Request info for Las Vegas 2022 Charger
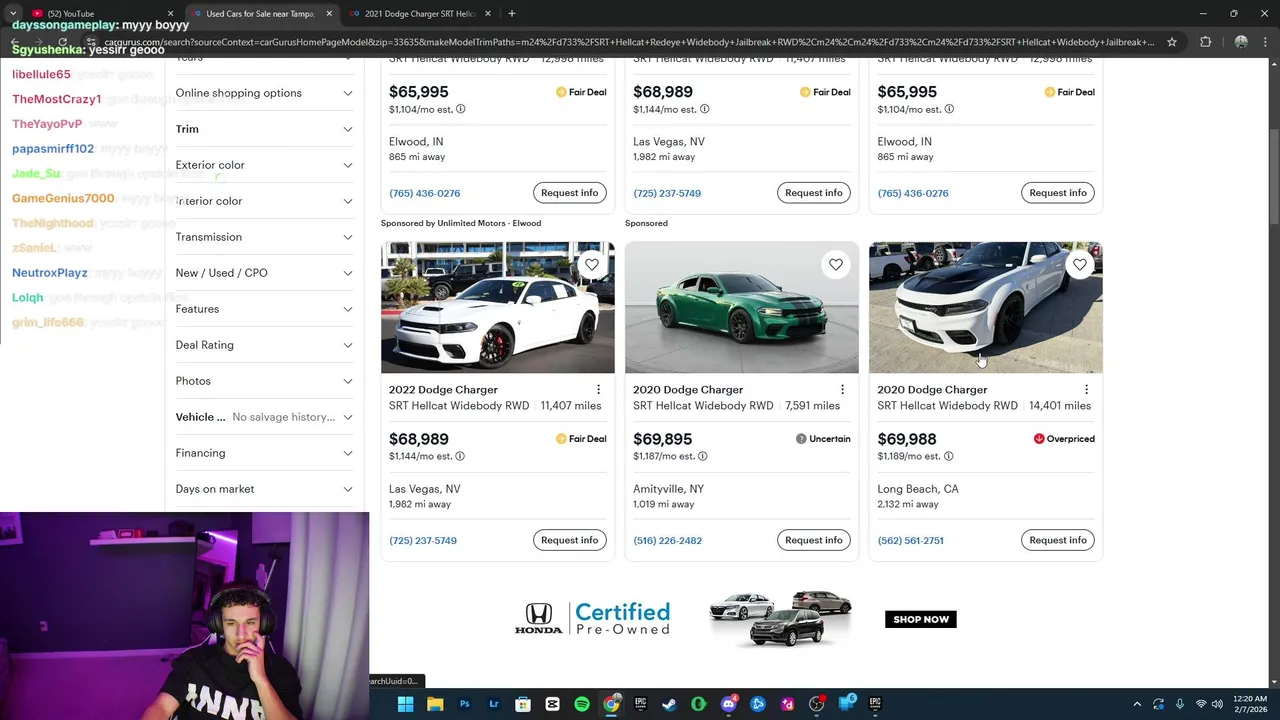 (x=569, y=540)
